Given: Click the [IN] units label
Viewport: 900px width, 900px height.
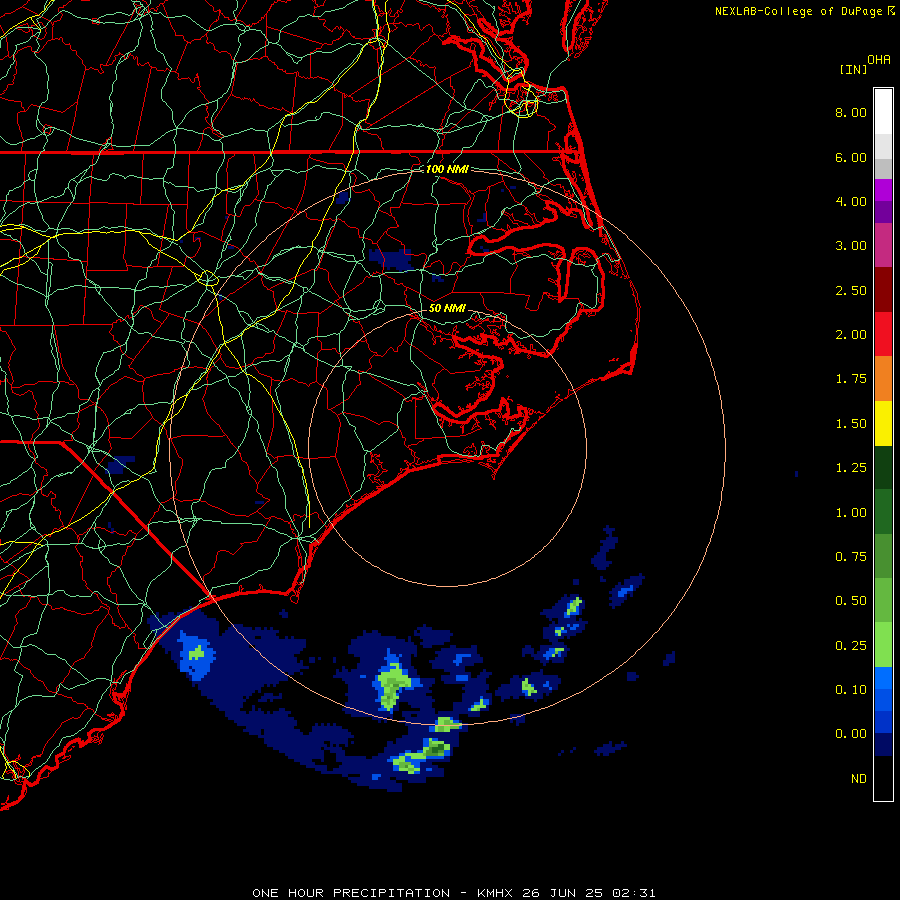Looking at the screenshot, I should click(x=853, y=69).
